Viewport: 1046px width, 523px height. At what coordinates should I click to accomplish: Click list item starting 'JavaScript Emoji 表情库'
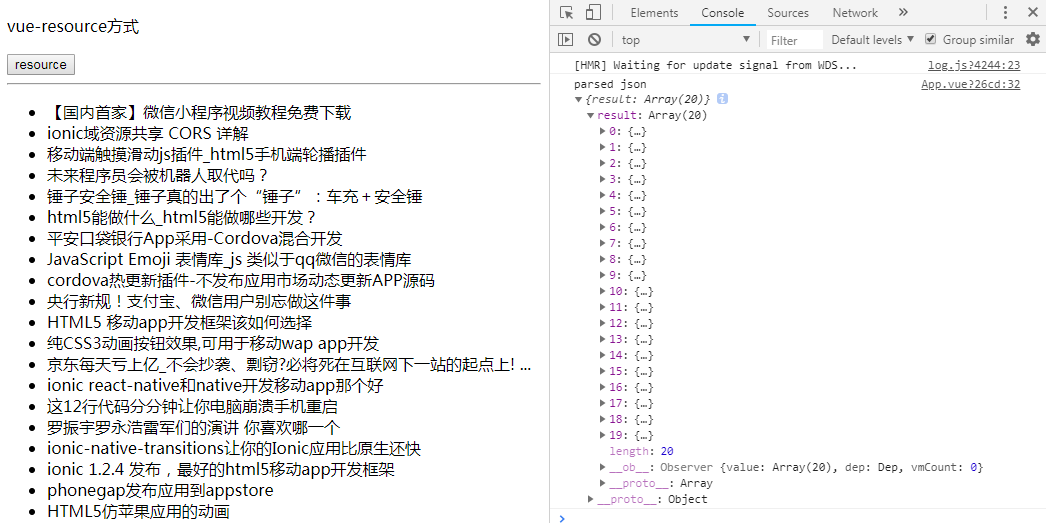[229, 259]
